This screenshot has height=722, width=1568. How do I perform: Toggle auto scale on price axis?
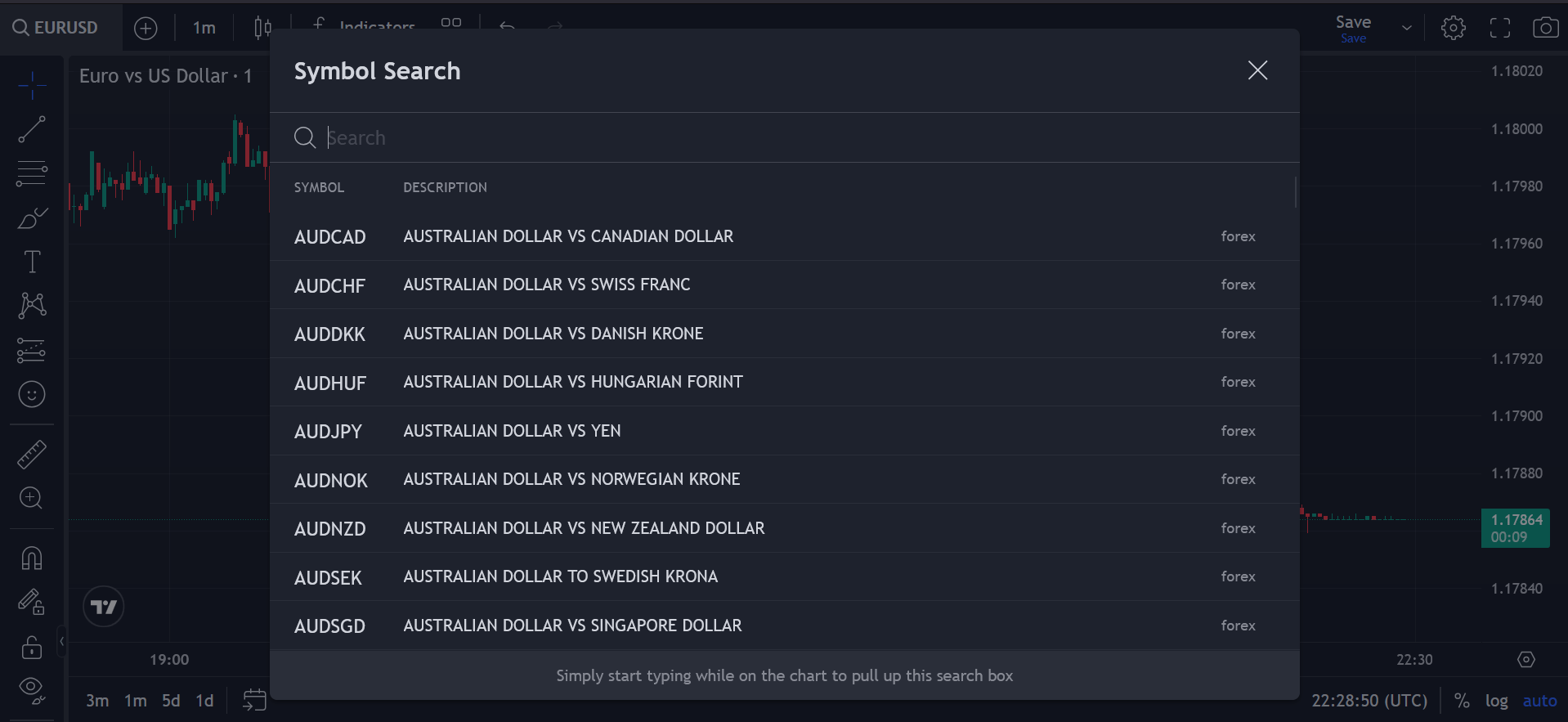1539,701
